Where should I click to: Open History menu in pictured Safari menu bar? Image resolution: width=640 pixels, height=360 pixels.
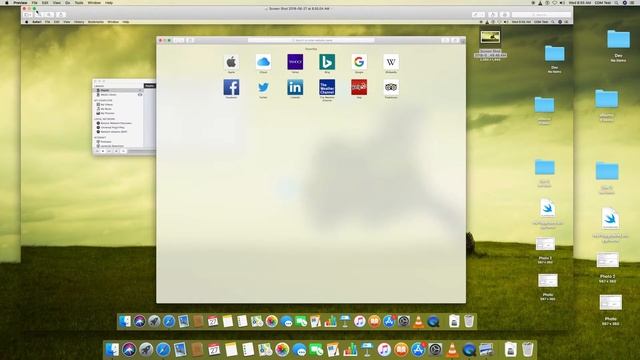(79, 22)
